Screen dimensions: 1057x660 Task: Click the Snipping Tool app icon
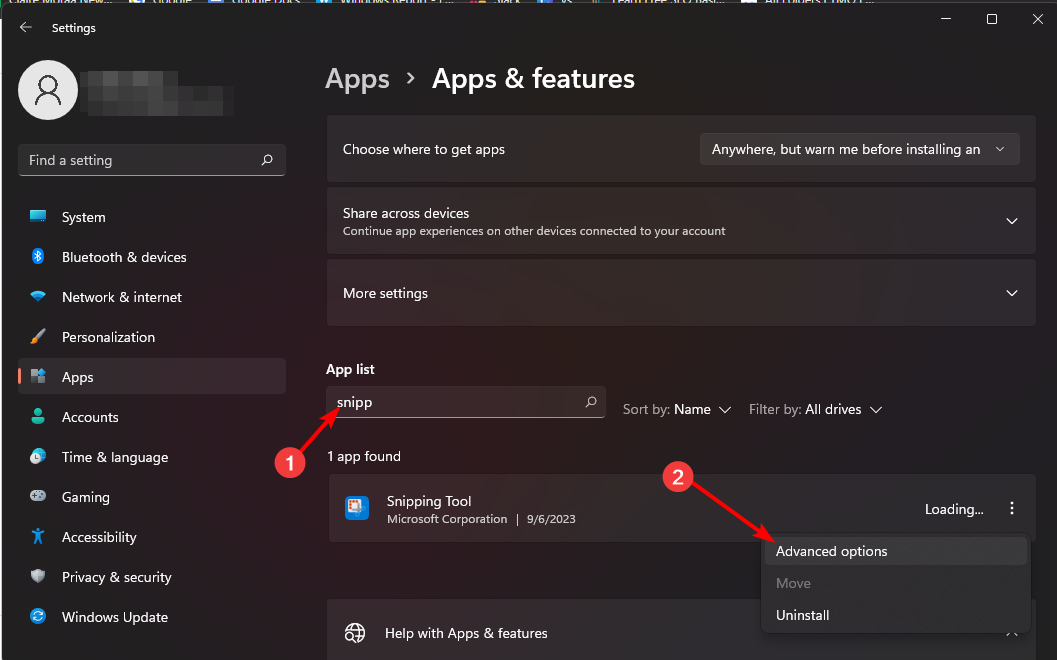[x=357, y=508]
